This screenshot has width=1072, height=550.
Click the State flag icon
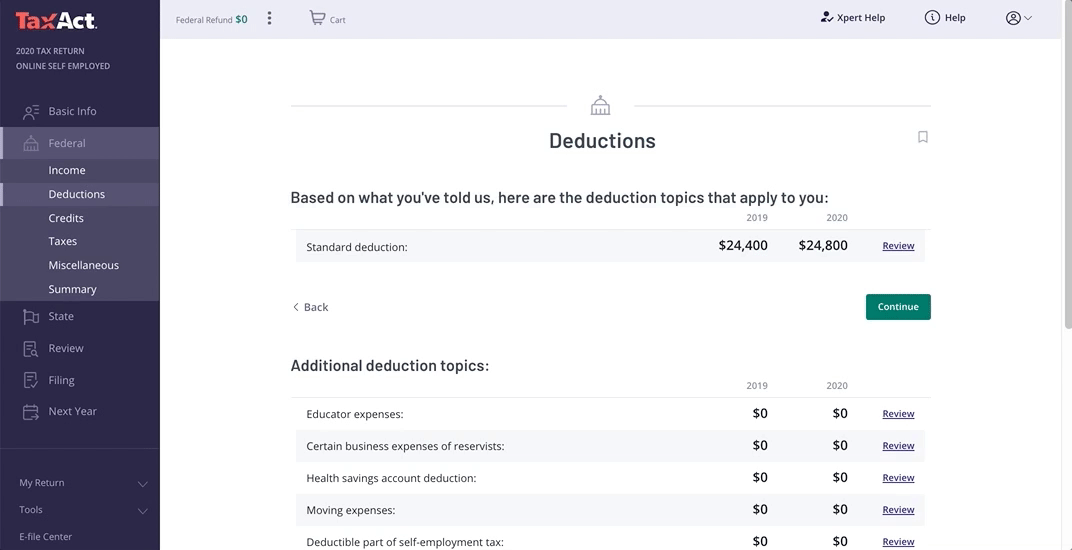[31, 317]
